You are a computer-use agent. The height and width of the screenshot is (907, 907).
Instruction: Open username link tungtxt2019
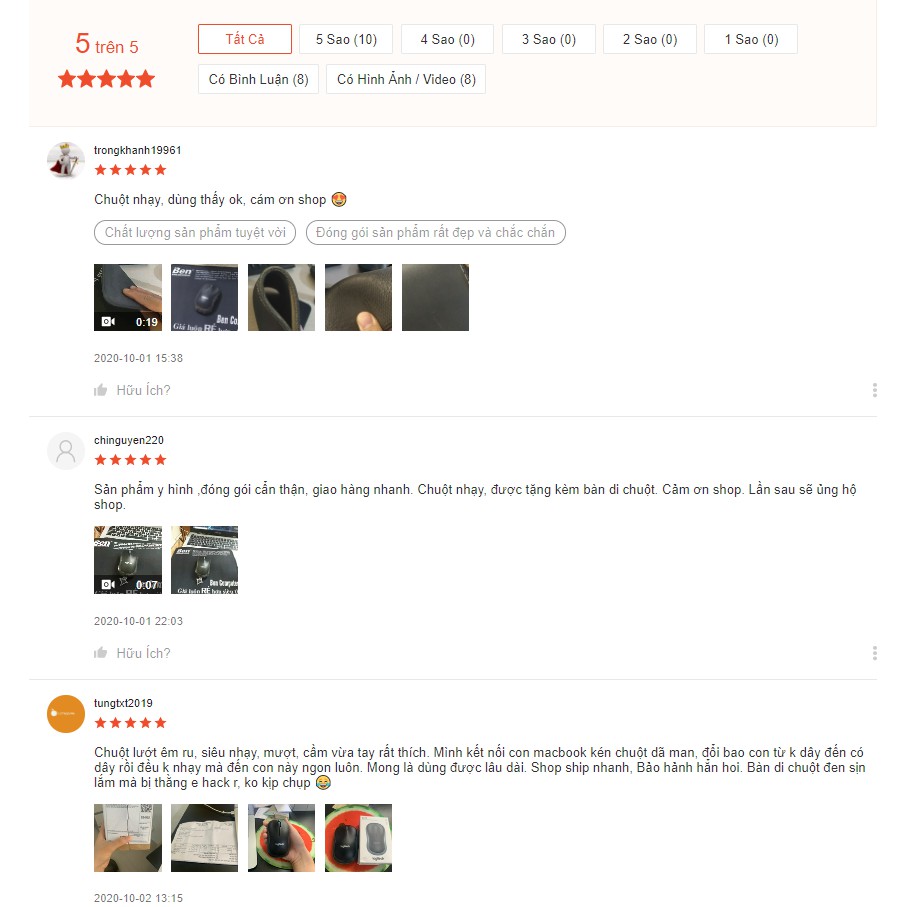pyautogui.click(x=123, y=703)
